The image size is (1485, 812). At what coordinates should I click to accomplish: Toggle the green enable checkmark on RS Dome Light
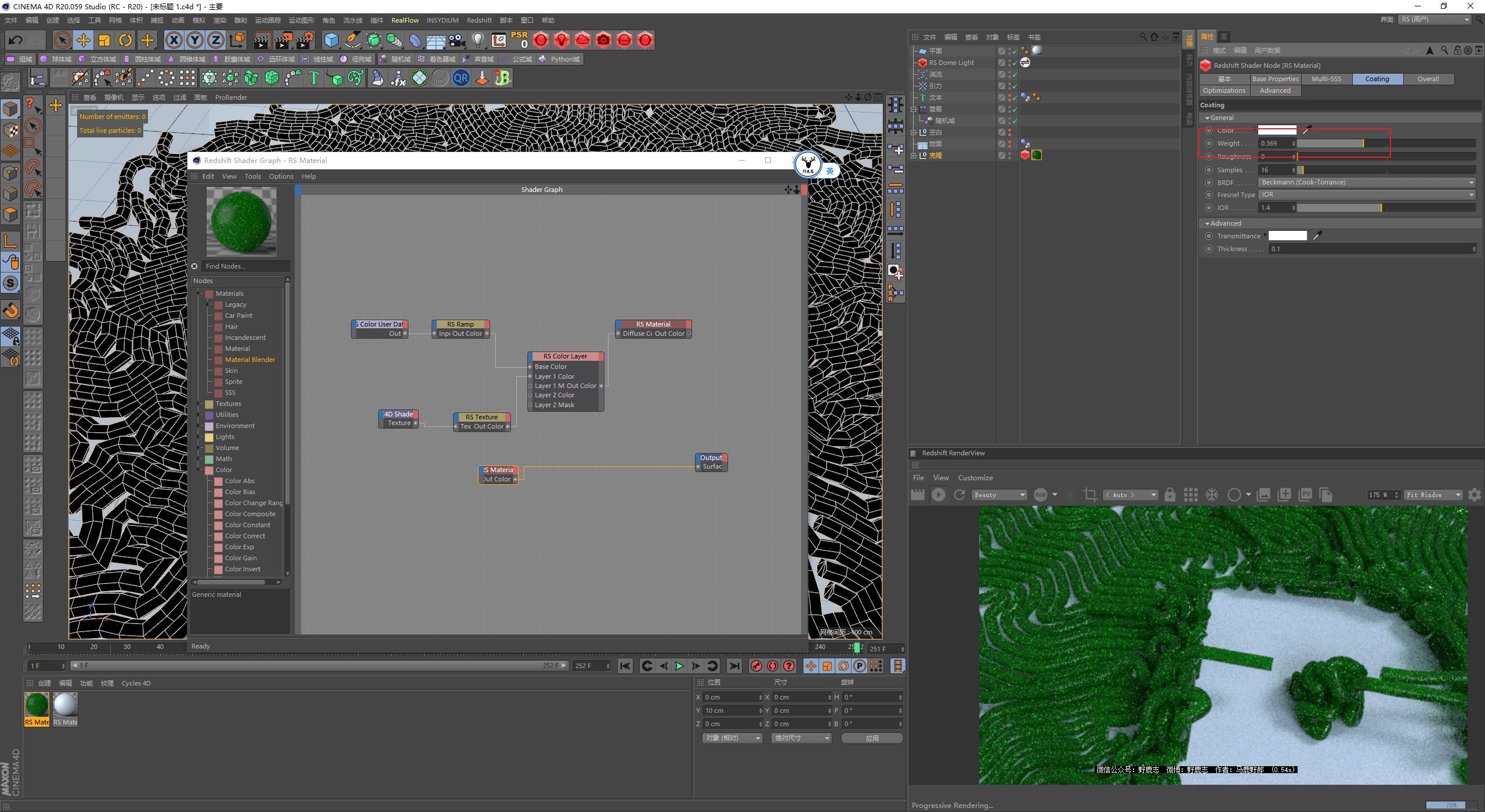click(x=1015, y=62)
